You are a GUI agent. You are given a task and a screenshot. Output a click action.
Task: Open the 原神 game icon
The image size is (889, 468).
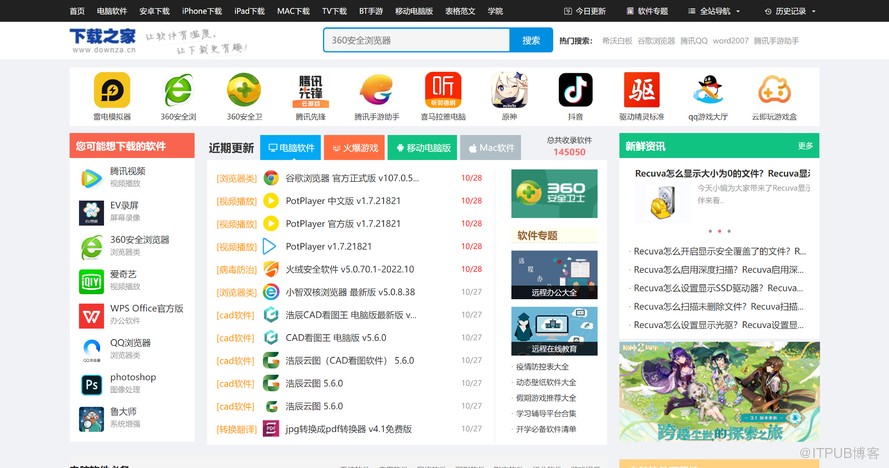pyautogui.click(x=509, y=90)
